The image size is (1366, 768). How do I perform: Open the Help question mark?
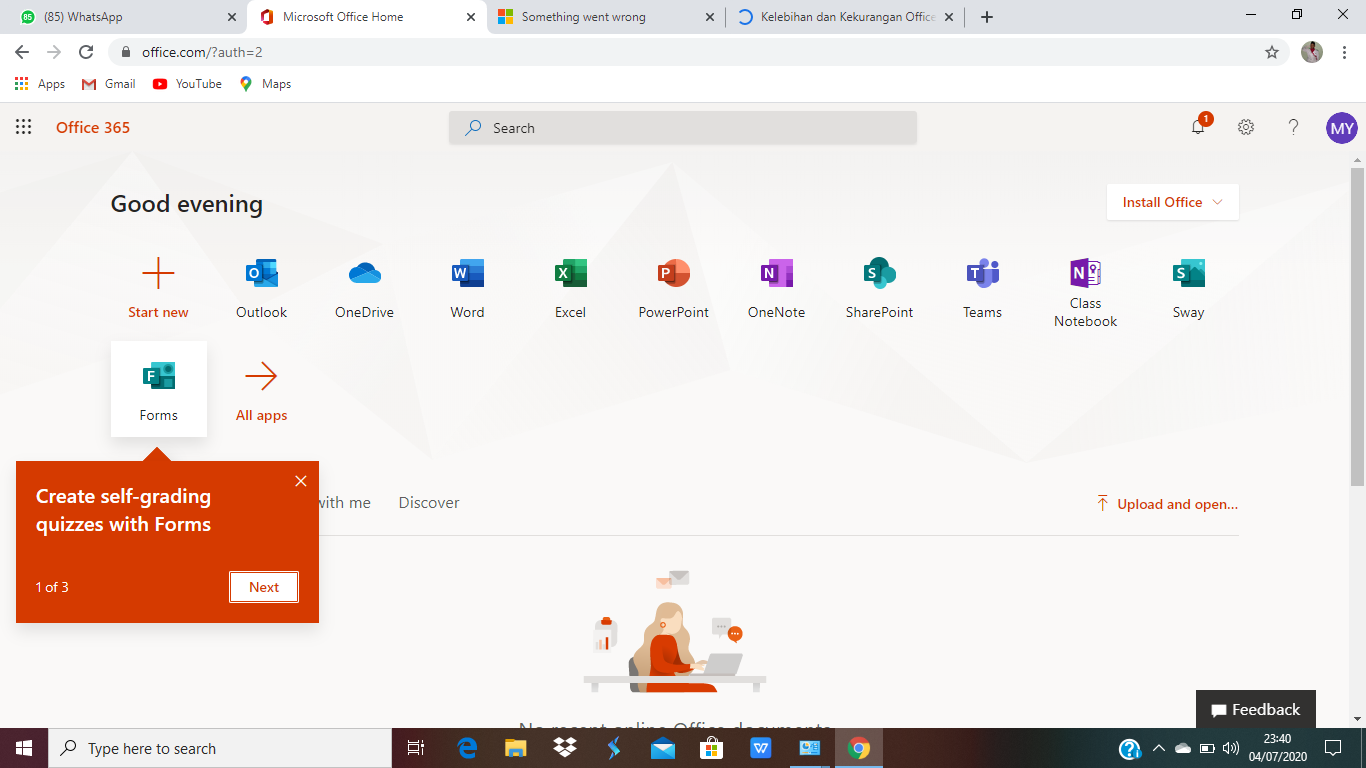pos(1293,127)
